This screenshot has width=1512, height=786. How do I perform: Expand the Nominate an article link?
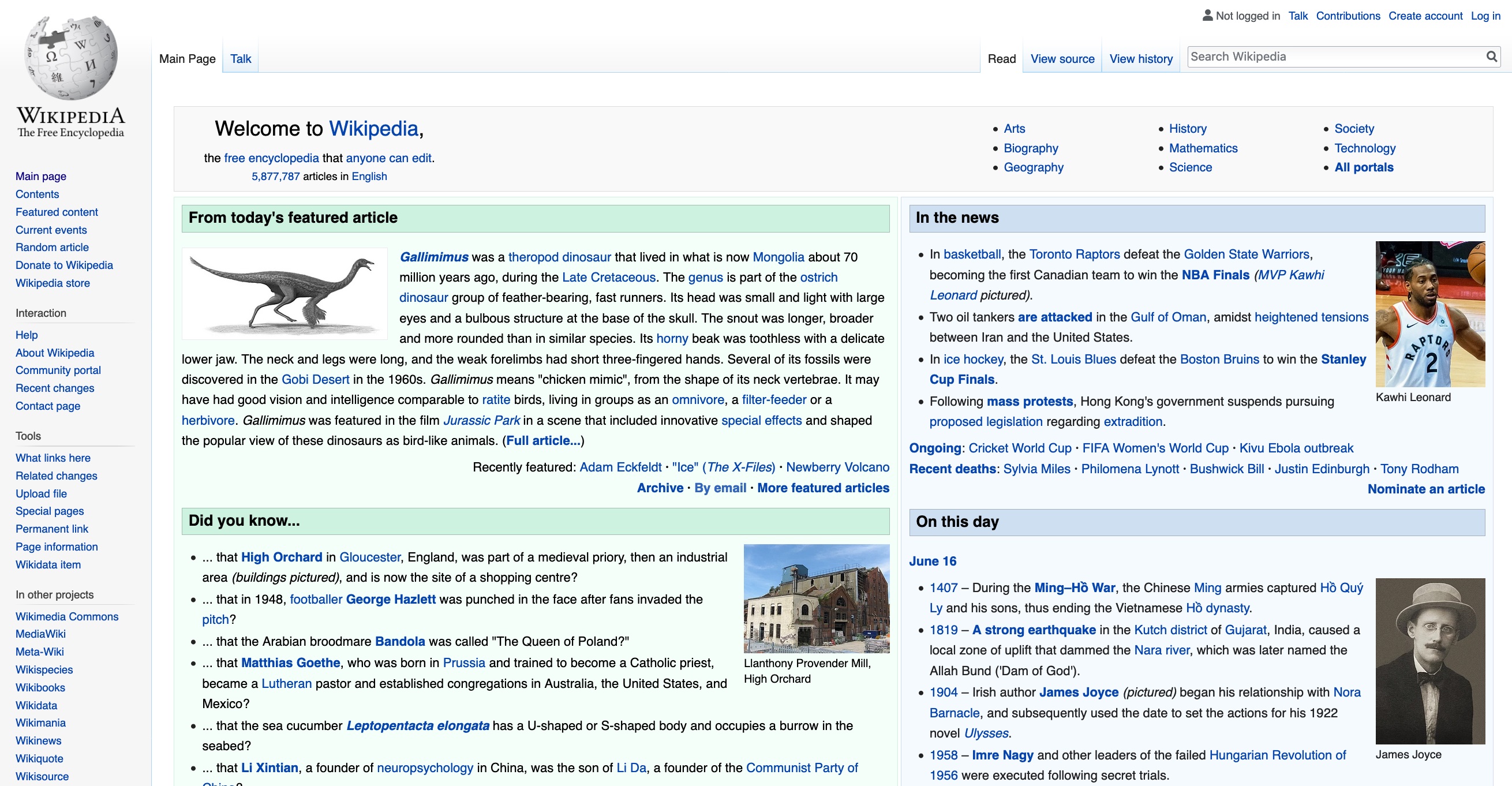[x=1426, y=488]
